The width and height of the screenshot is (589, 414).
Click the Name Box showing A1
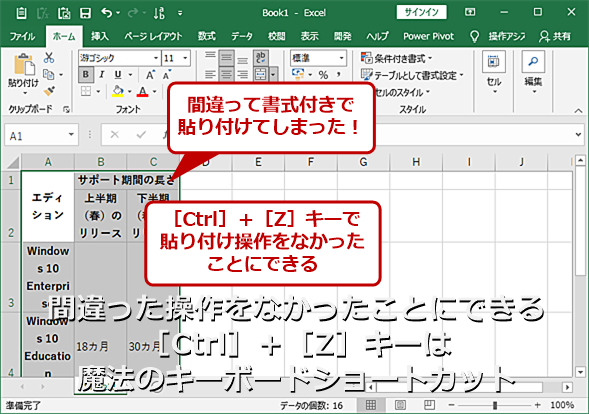pyautogui.click(x=41, y=135)
